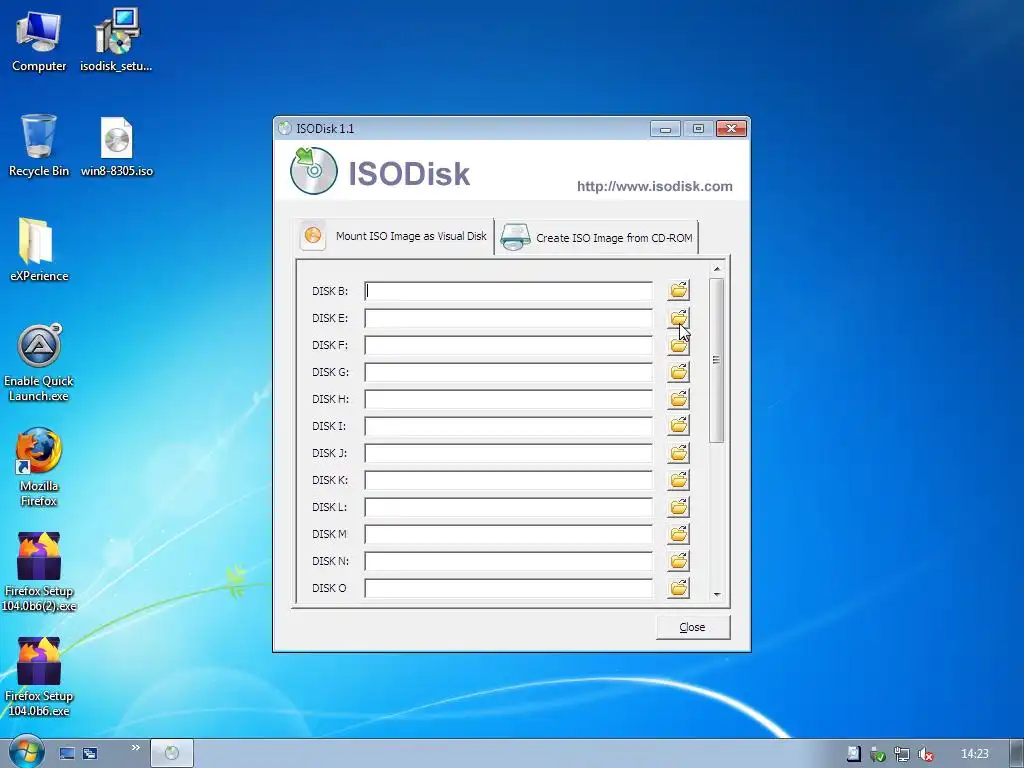This screenshot has width=1024, height=768.
Task: Click the first system tray document icon
Action: [854, 754]
